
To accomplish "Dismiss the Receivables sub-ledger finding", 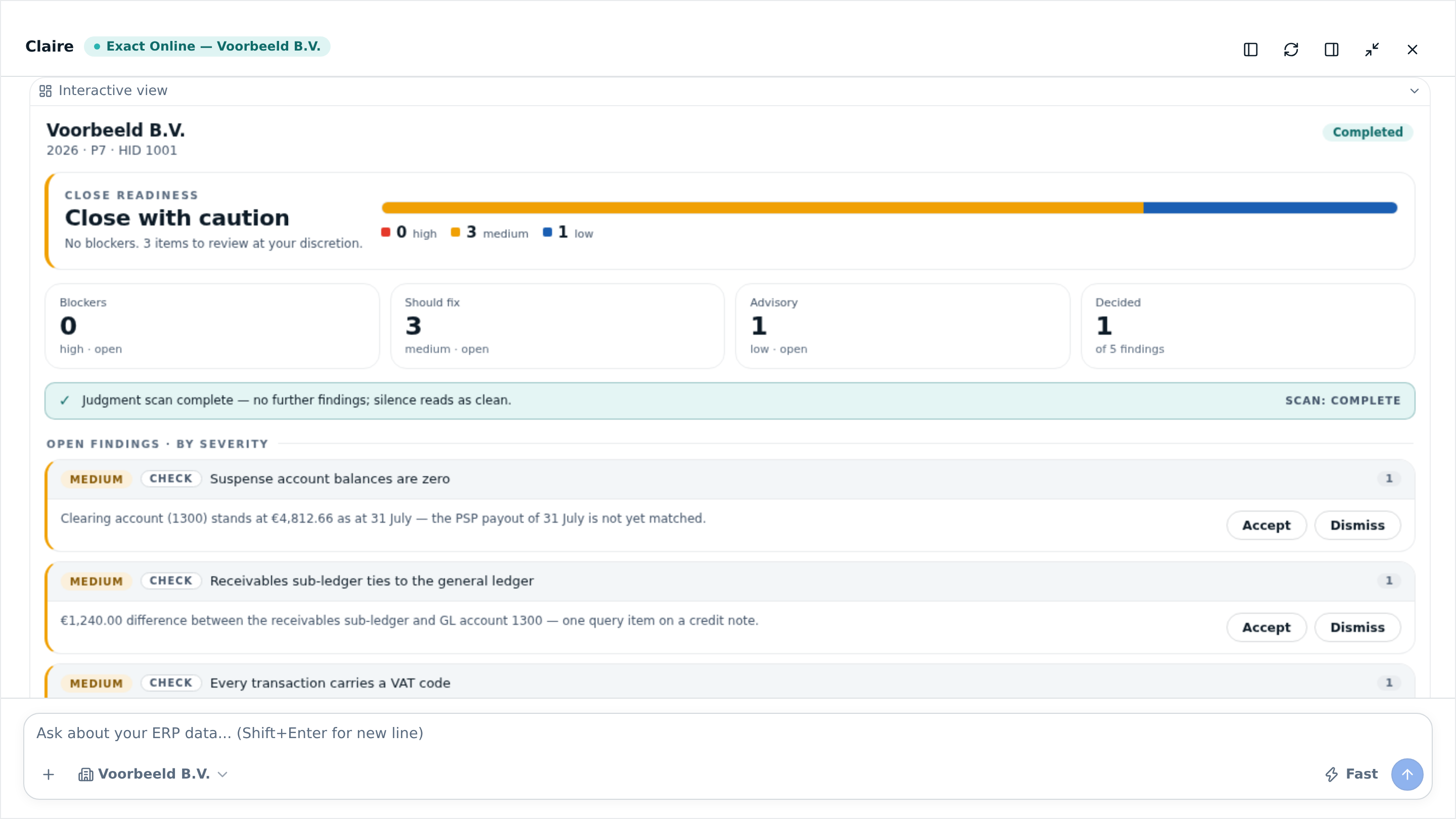I will [1357, 627].
